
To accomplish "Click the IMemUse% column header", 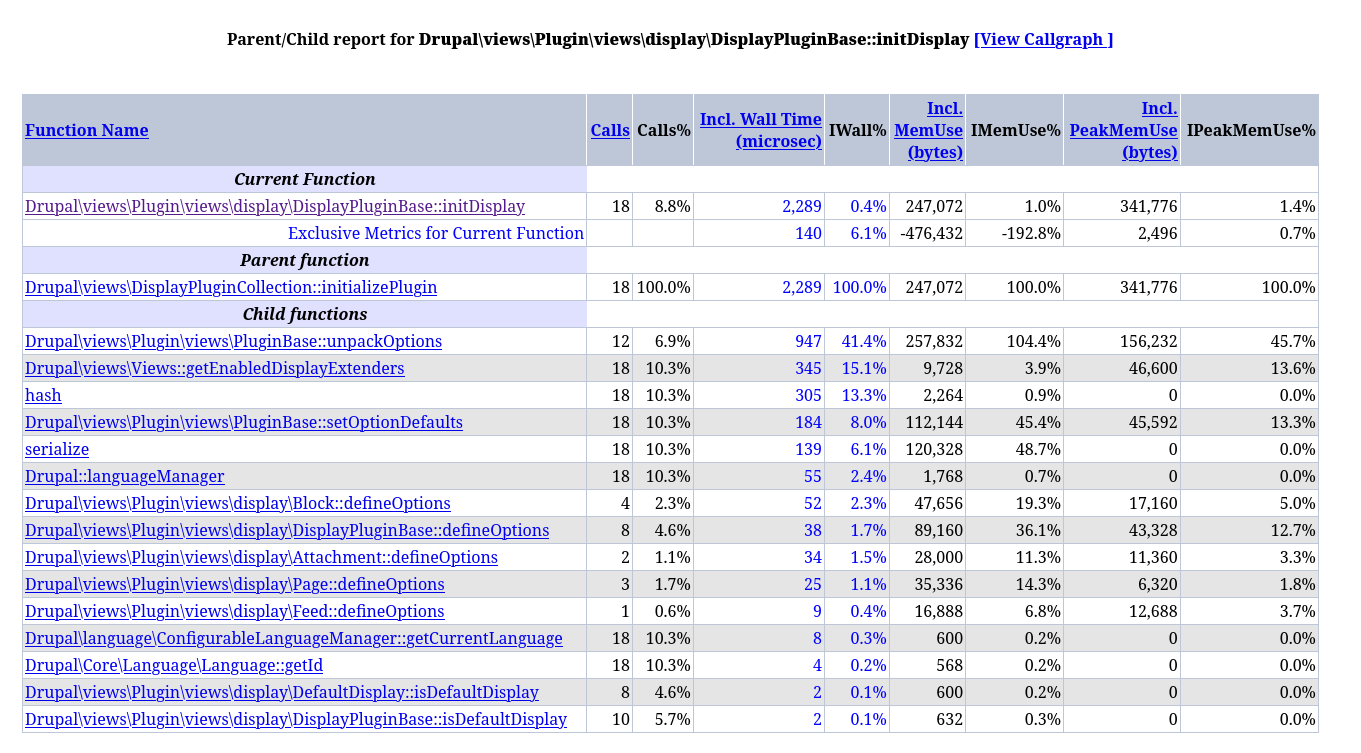I will 1015,130.
